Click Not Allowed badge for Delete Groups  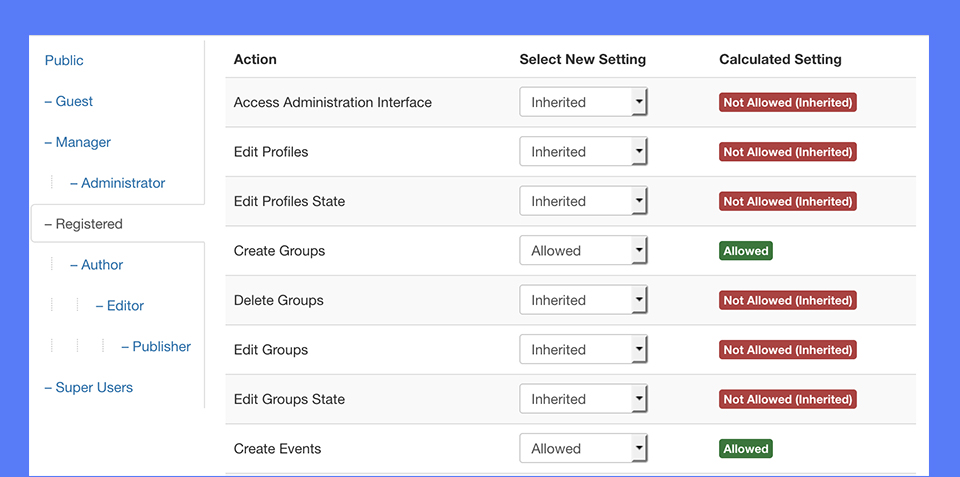[x=787, y=300]
